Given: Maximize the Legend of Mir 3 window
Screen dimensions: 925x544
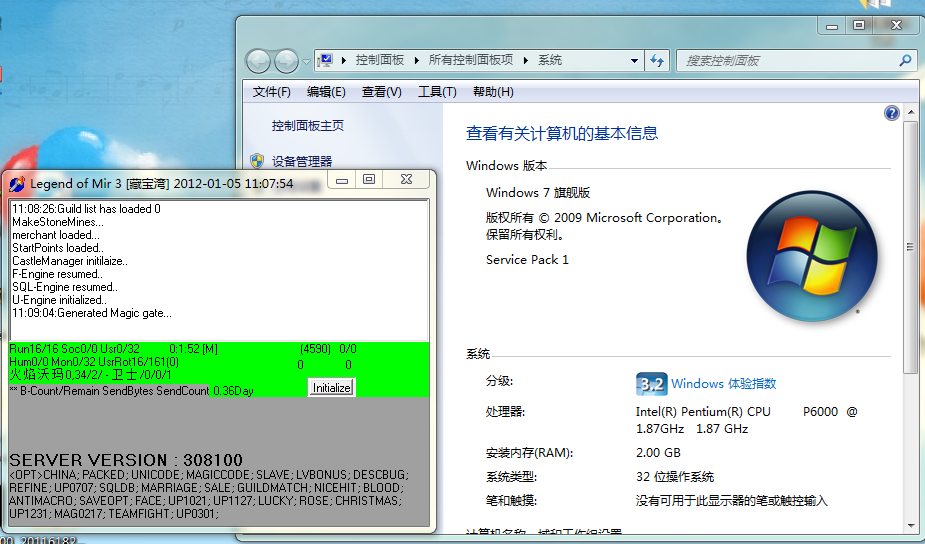Looking at the screenshot, I should 369,179.
